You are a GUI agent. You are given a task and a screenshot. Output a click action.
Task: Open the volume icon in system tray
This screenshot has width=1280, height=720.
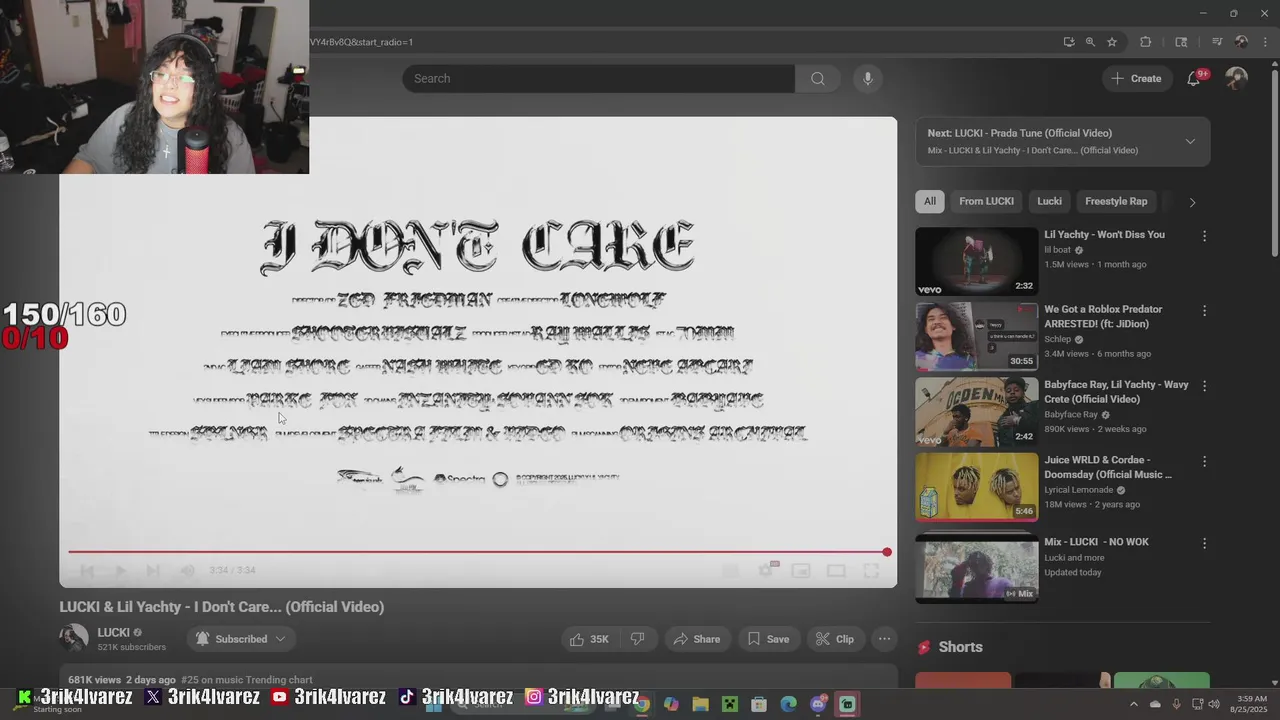tap(1213, 704)
